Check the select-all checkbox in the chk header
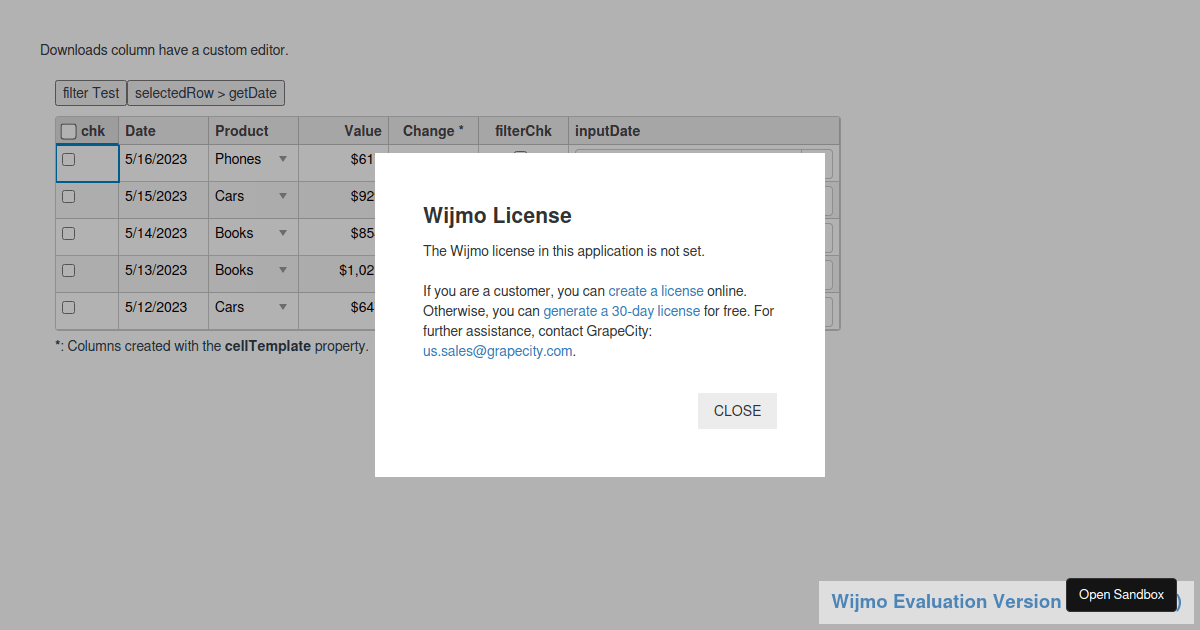The width and height of the screenshot is (1200, 630). 68,130
